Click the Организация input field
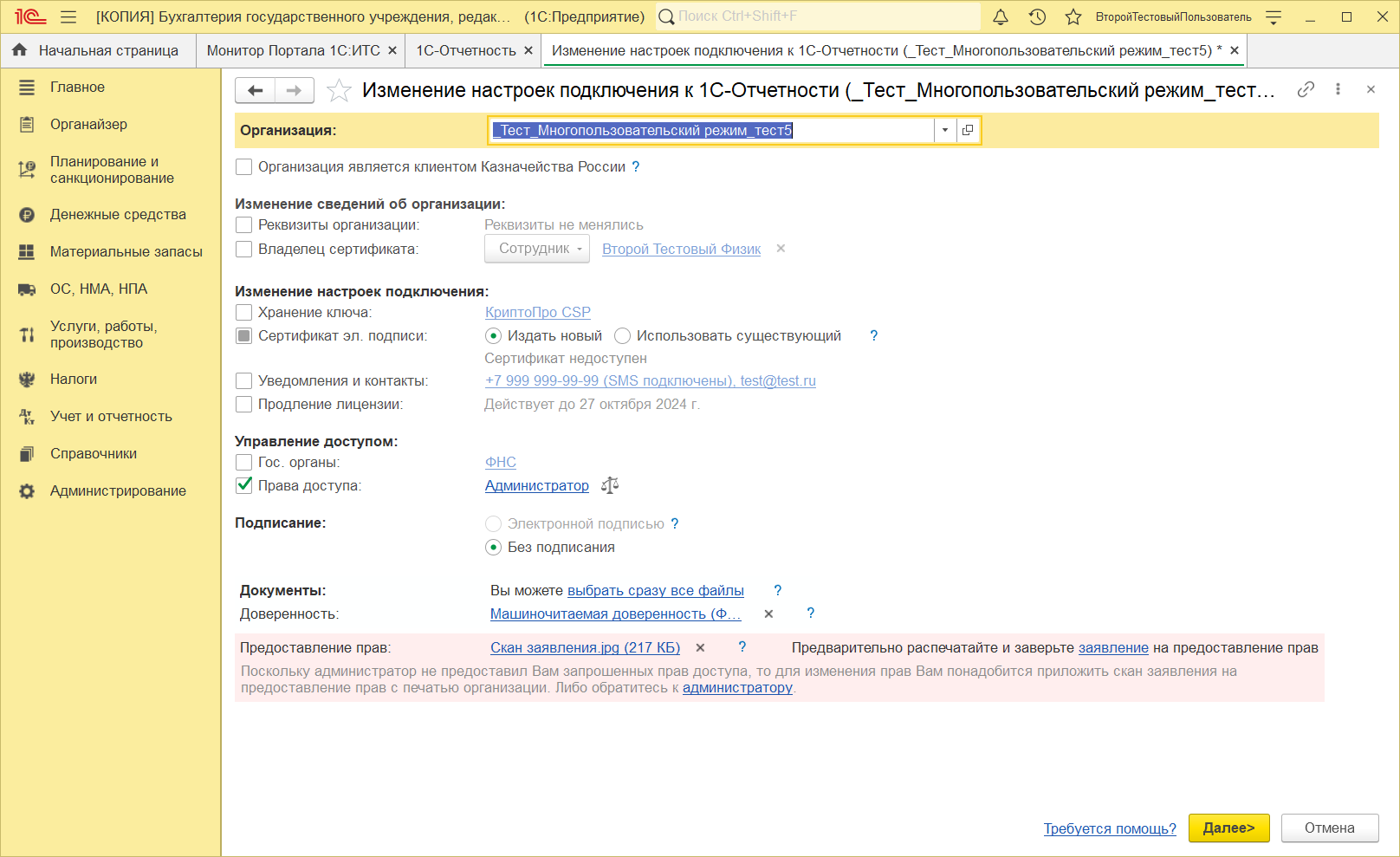1400x857 pixels. tap(712, 130)
